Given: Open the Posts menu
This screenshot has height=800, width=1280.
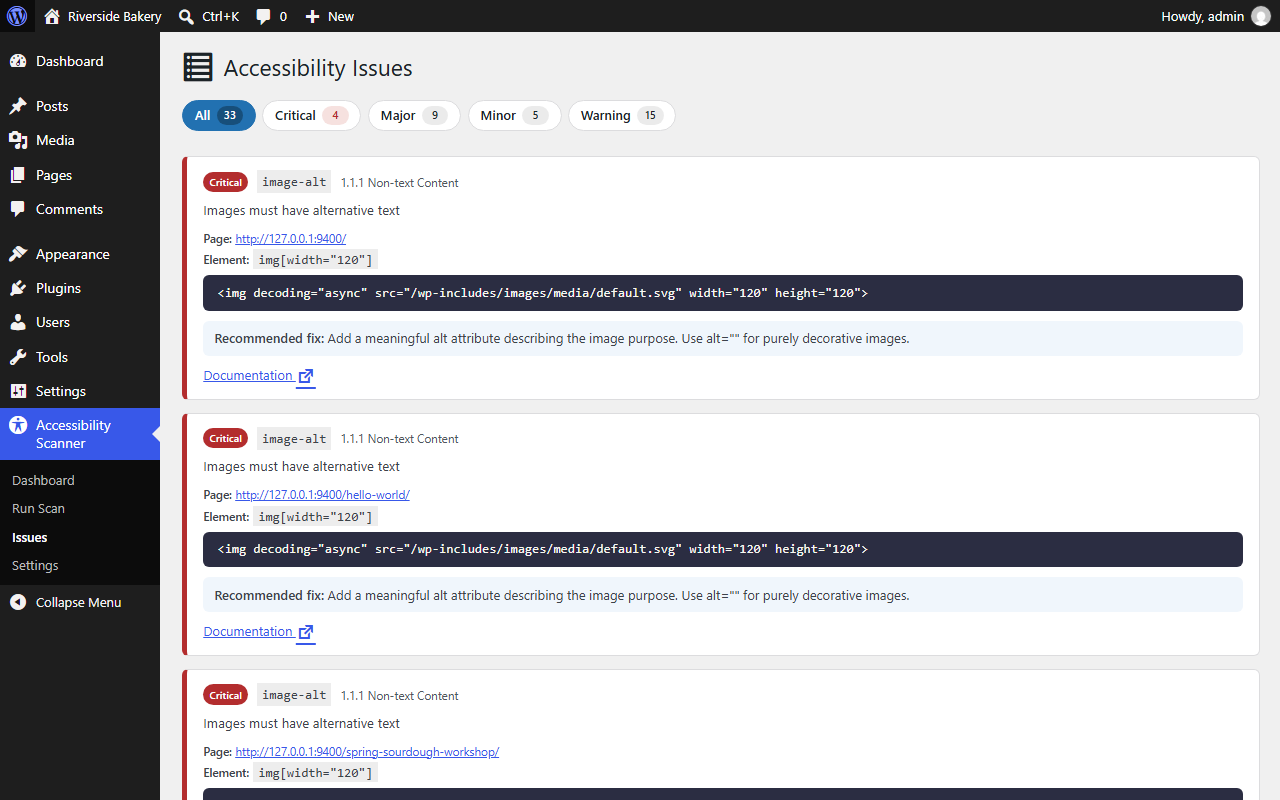Looking at the screenshot, I should 80,106.
